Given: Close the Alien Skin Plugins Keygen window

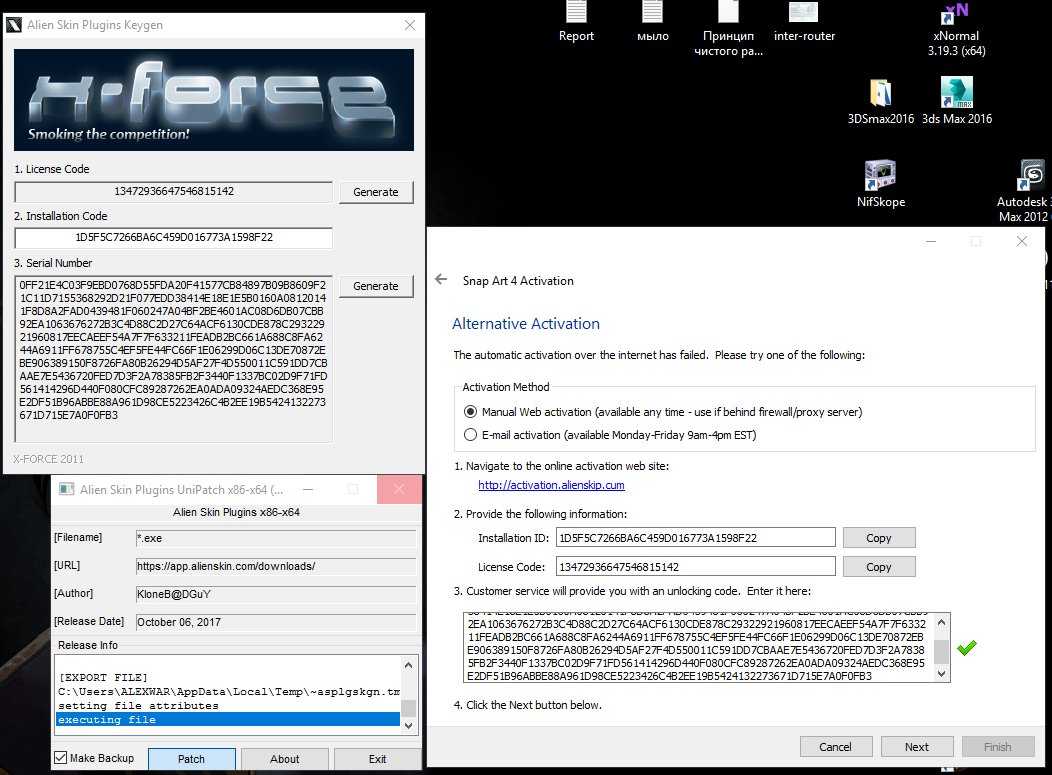Looking at the screenshot, I should point(410,25).
